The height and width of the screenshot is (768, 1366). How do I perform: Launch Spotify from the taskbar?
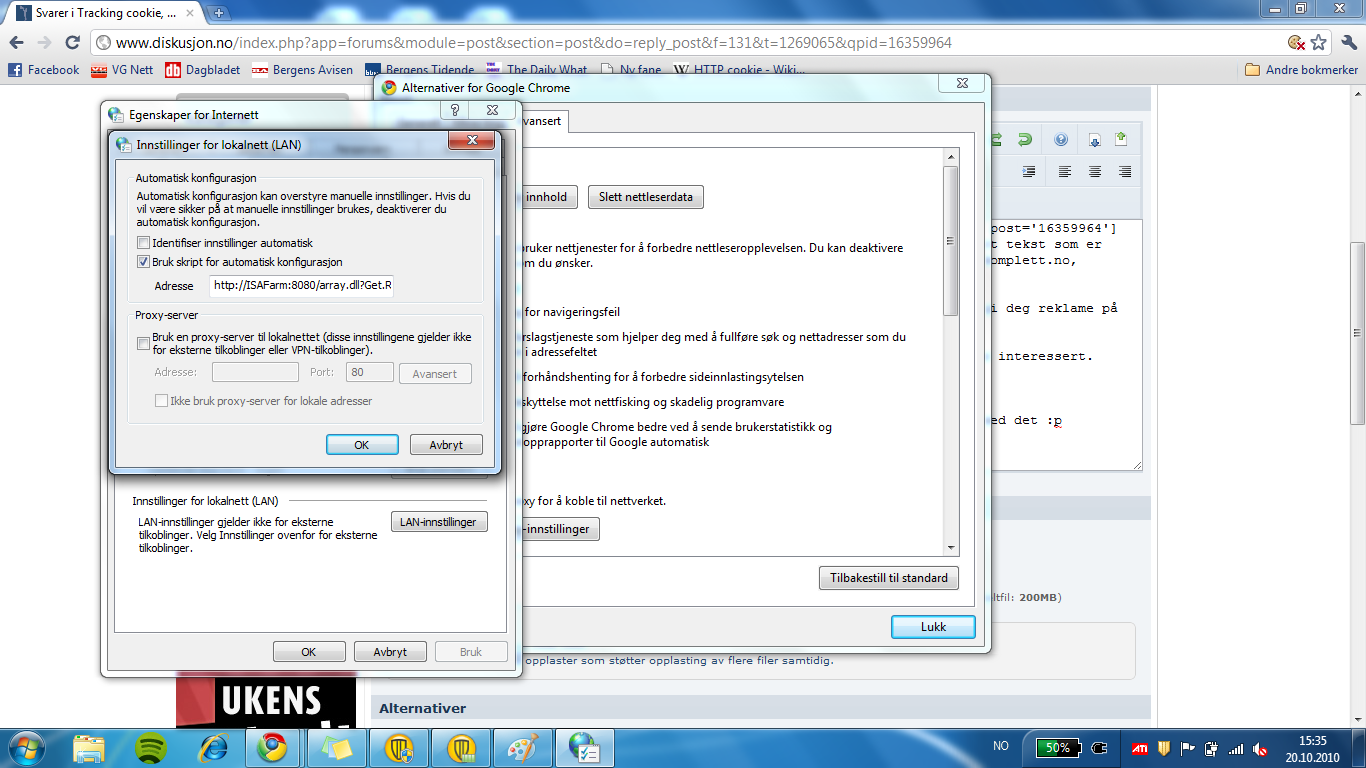(151, 747)
